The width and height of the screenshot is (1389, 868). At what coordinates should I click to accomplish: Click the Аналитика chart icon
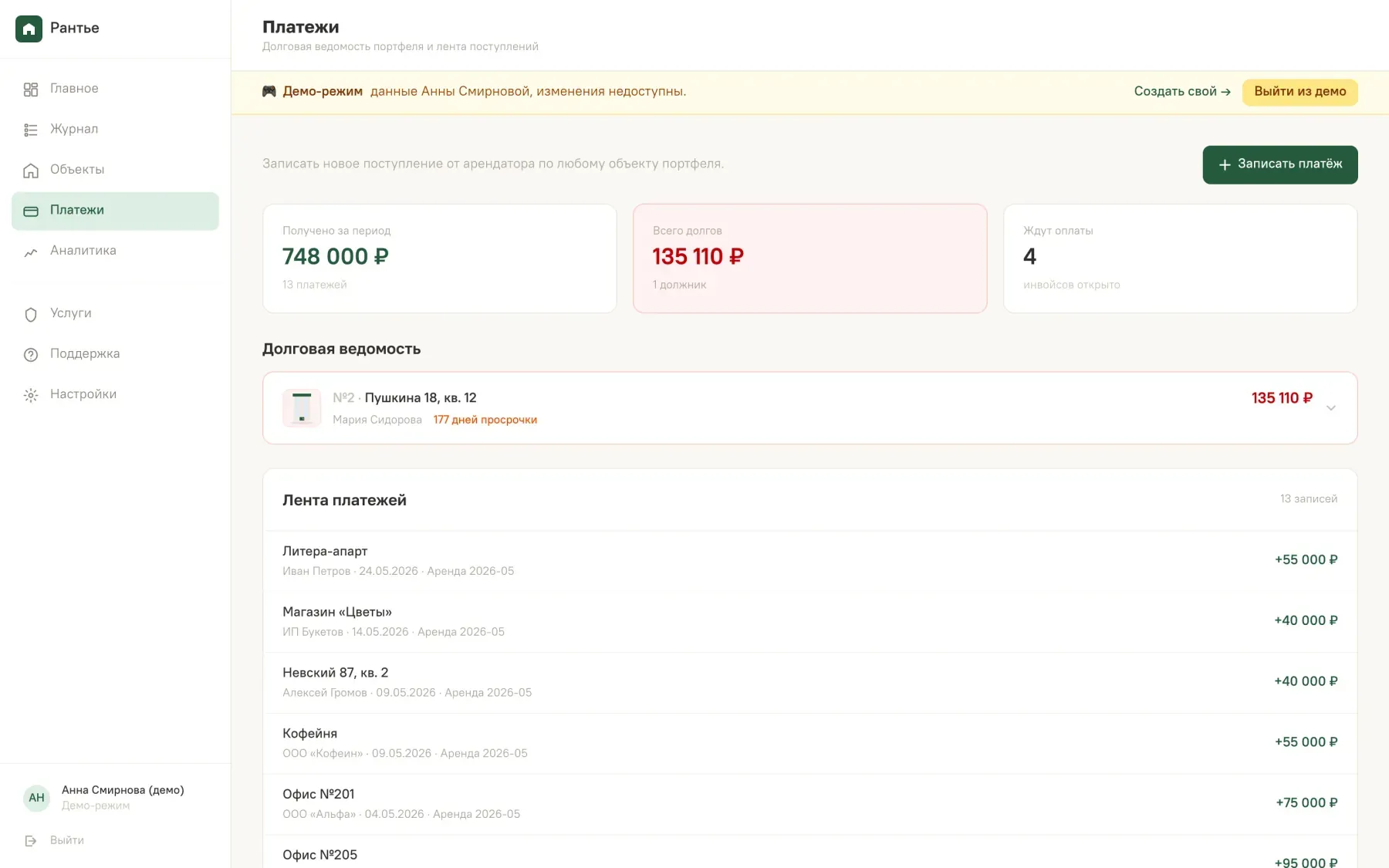[31, 252]
